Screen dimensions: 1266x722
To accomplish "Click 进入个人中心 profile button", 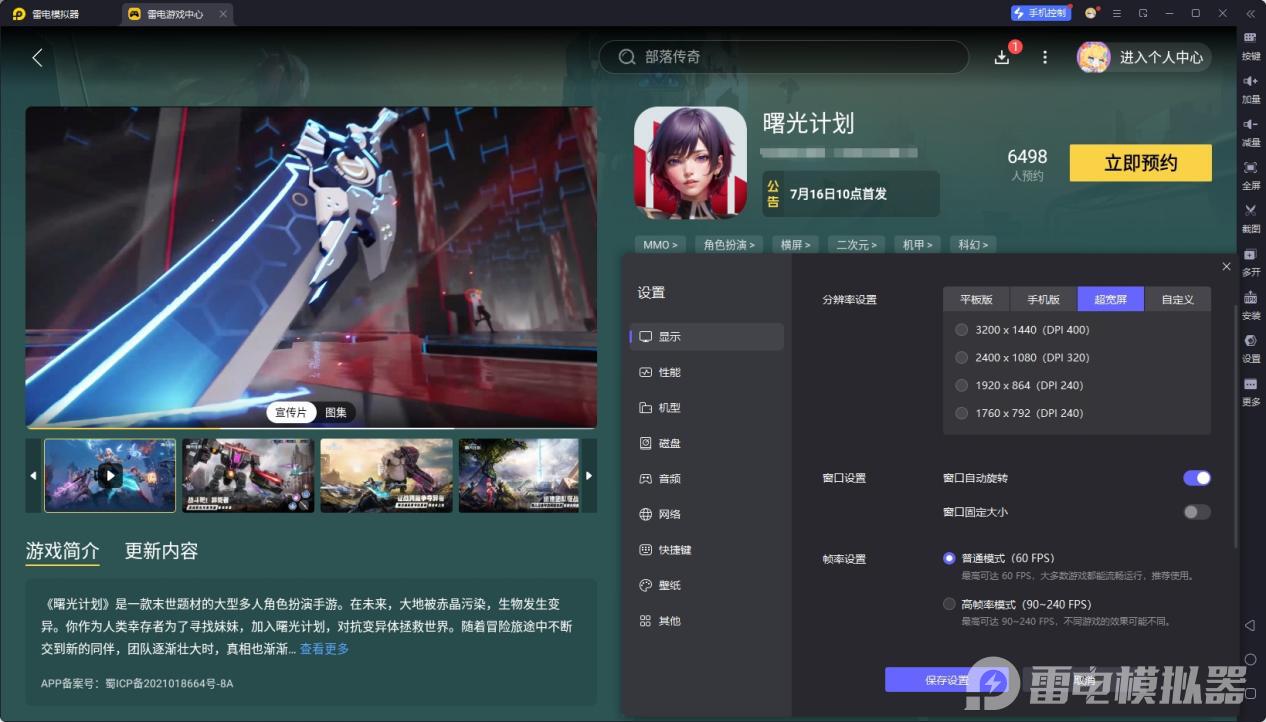I will point(1144,57).
